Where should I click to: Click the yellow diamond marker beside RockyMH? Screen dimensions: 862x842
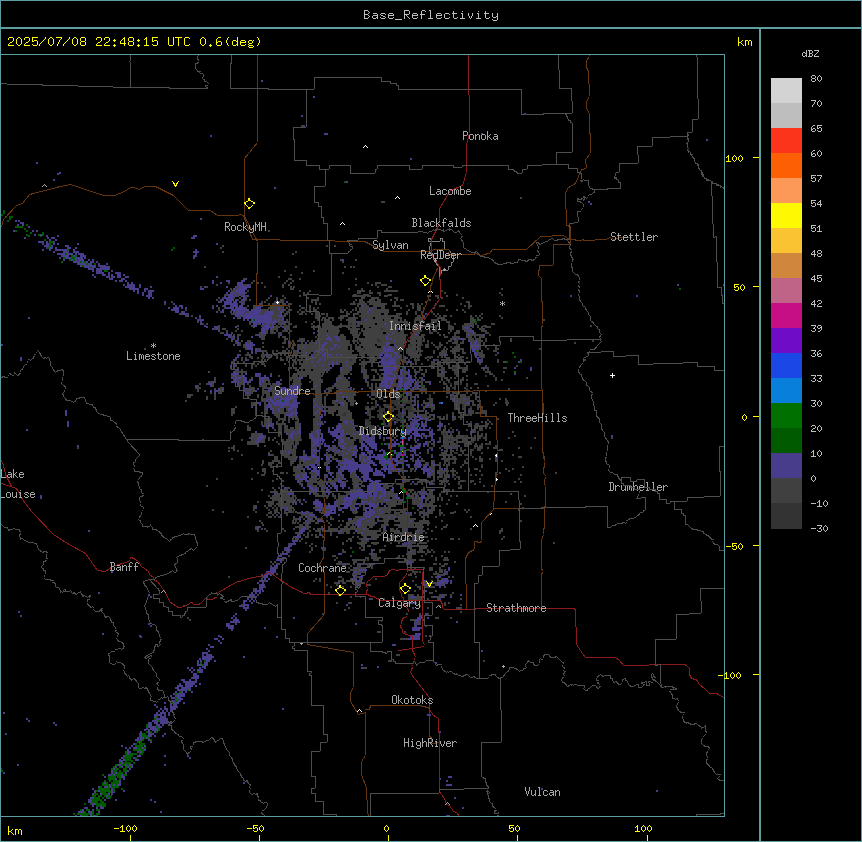tap(250, 204)
